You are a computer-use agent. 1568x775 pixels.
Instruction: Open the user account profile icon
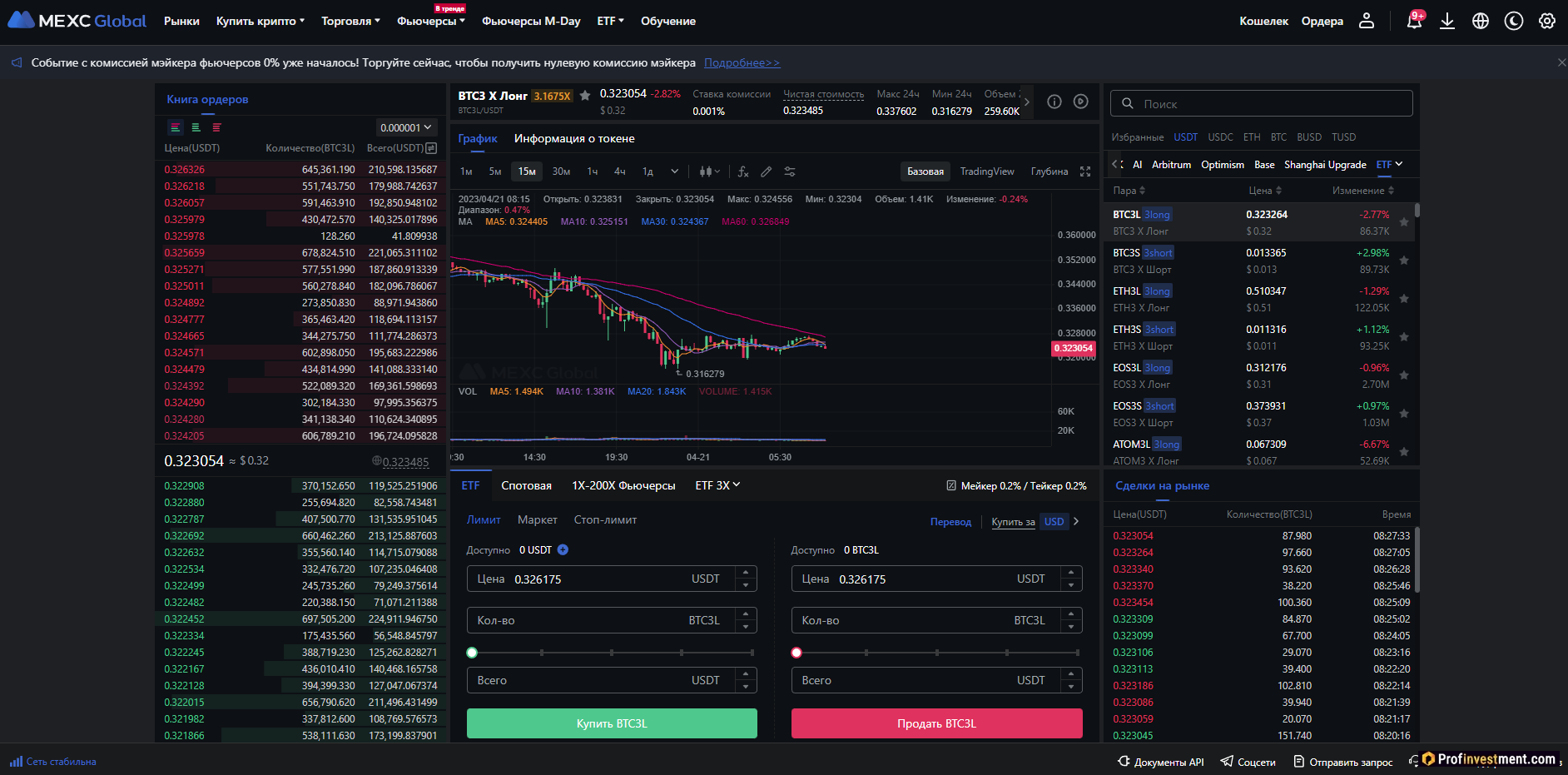[1367, 21]
